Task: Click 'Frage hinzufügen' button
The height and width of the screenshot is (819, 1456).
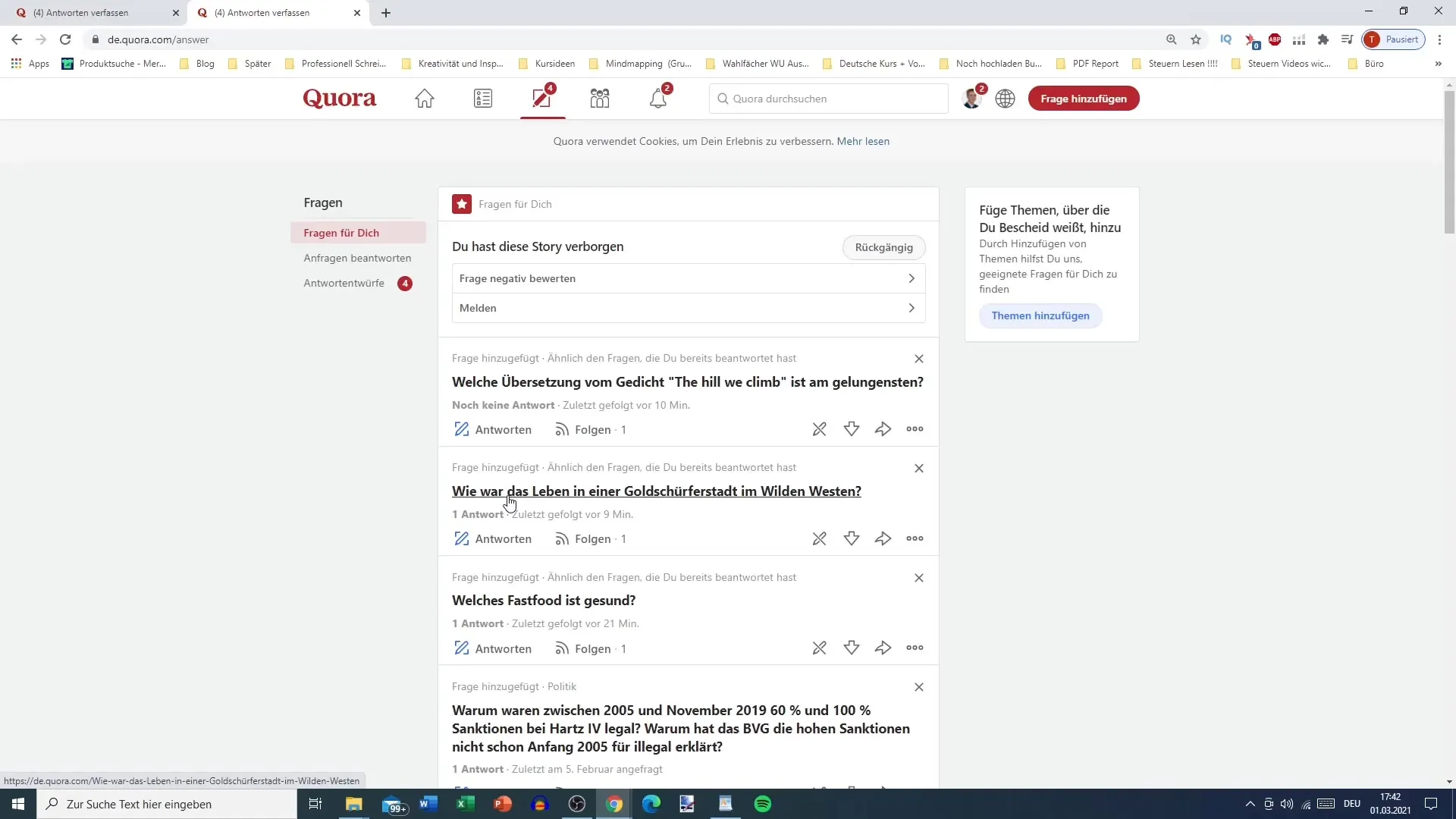Action: pyautogui.click(x=1084, y=99)
